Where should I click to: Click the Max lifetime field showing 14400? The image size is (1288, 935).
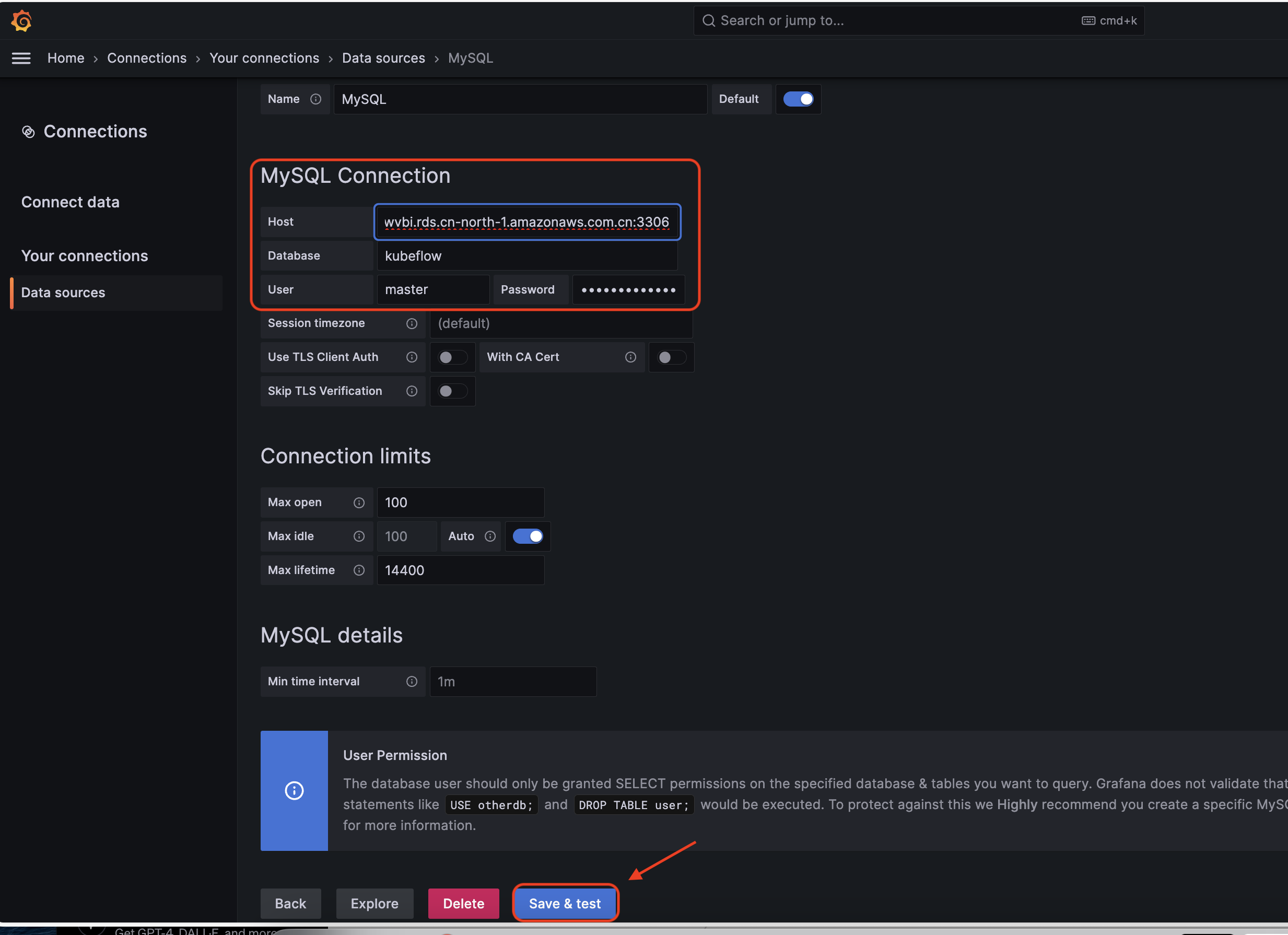tap(461, 570)
